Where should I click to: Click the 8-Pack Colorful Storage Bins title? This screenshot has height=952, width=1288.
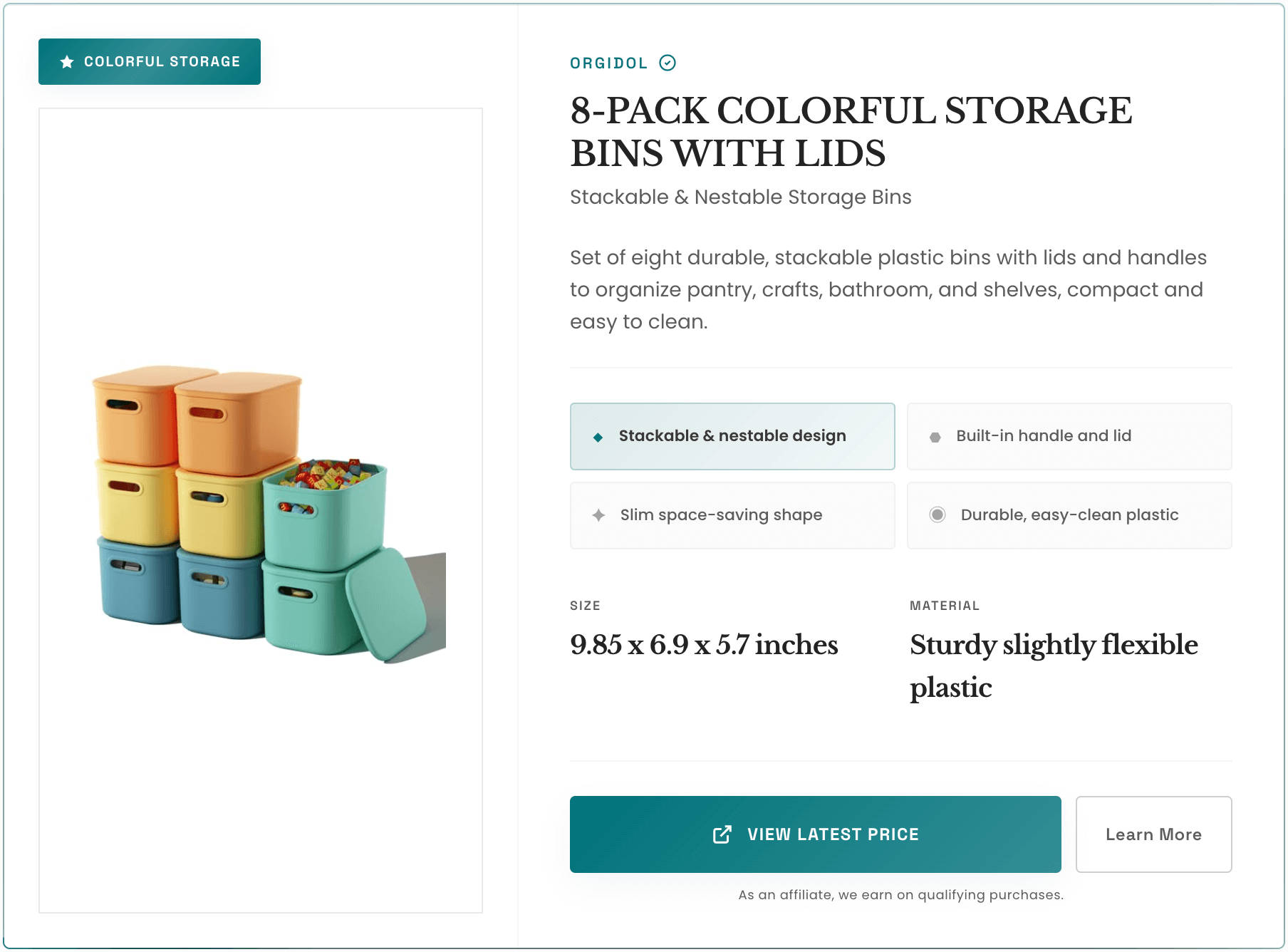click(851, 132)
